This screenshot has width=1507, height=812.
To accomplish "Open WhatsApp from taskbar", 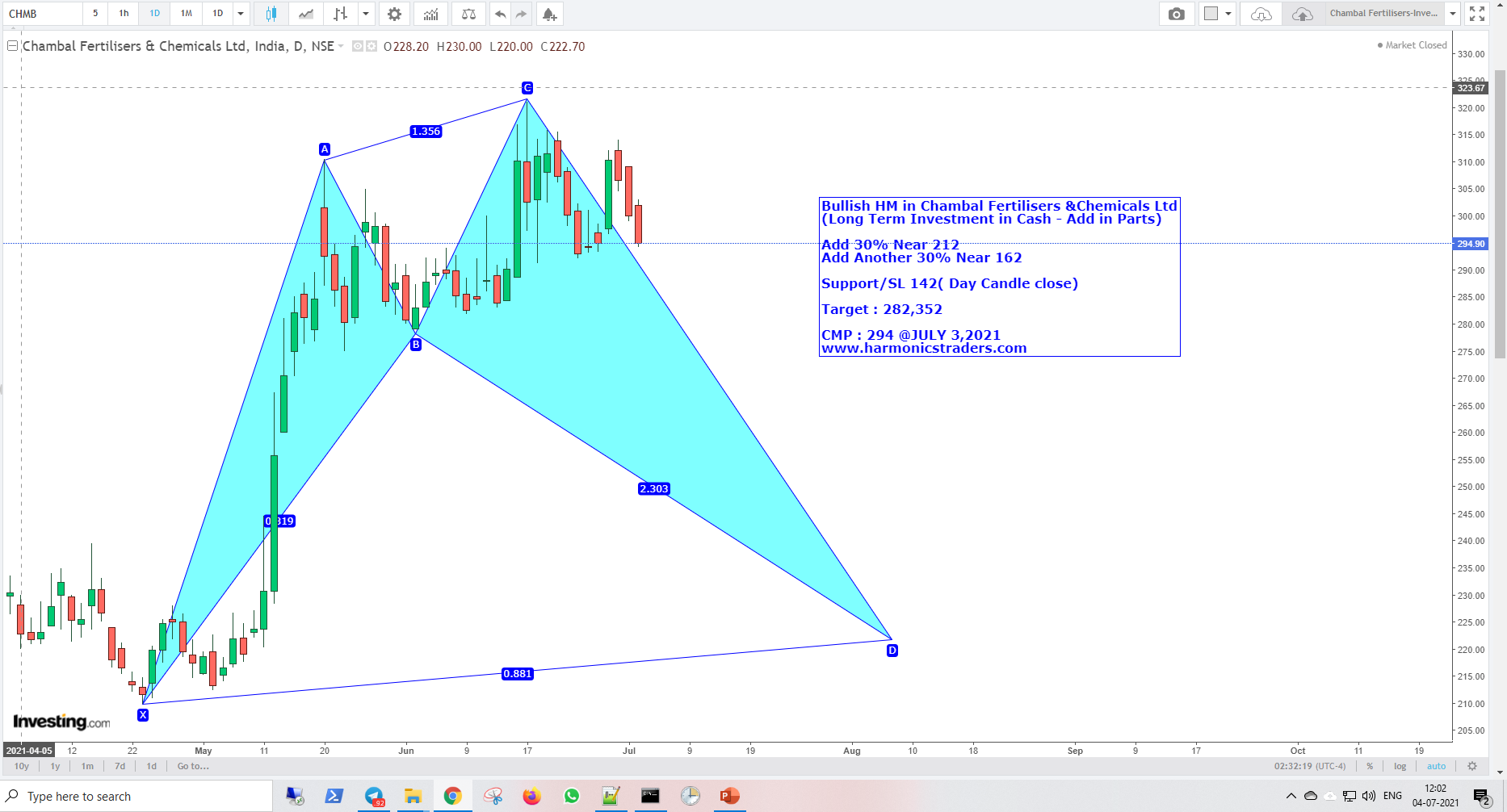I will pos(572,797).
